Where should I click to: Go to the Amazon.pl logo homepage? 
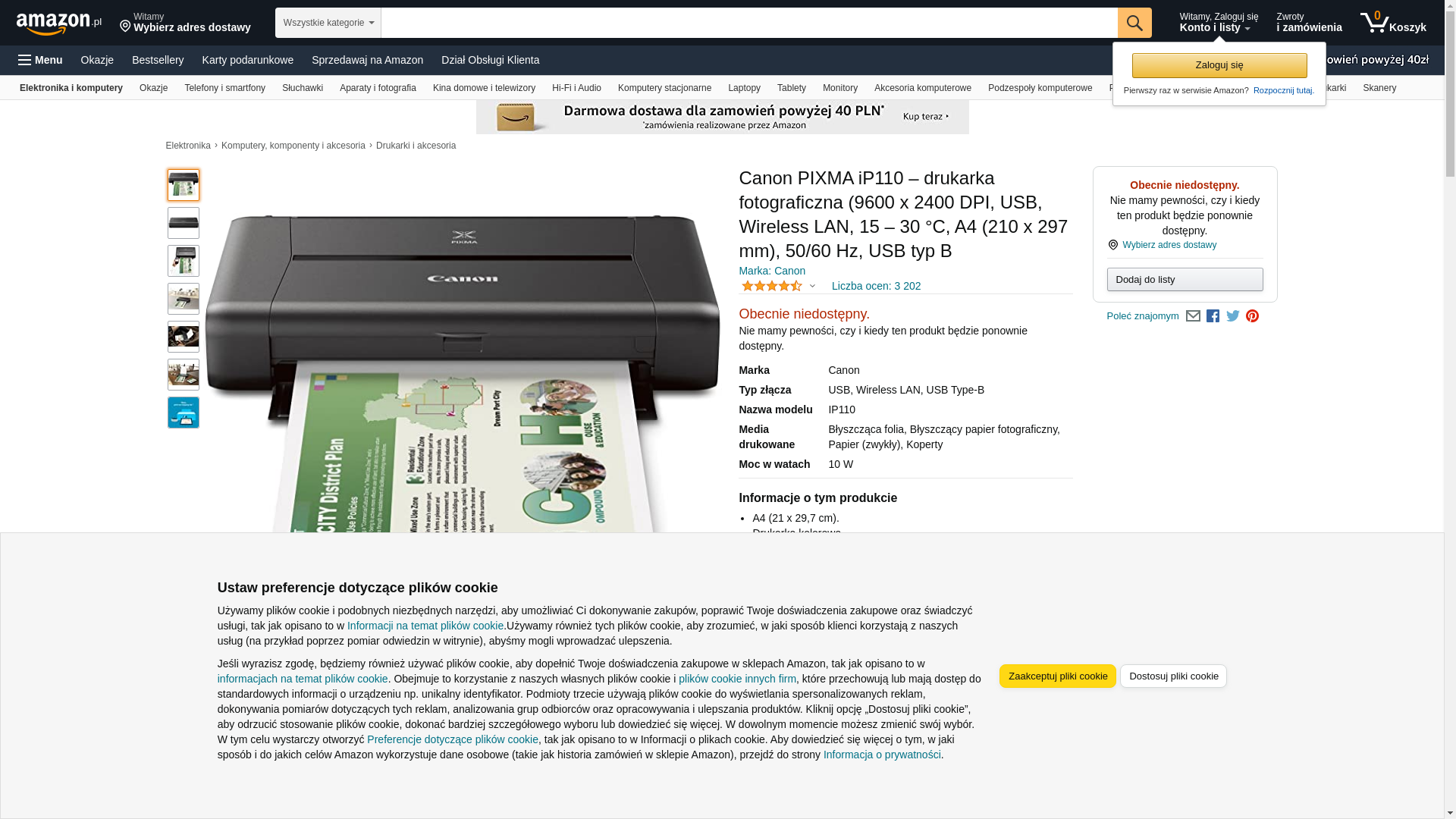click(x=59, y=23)
